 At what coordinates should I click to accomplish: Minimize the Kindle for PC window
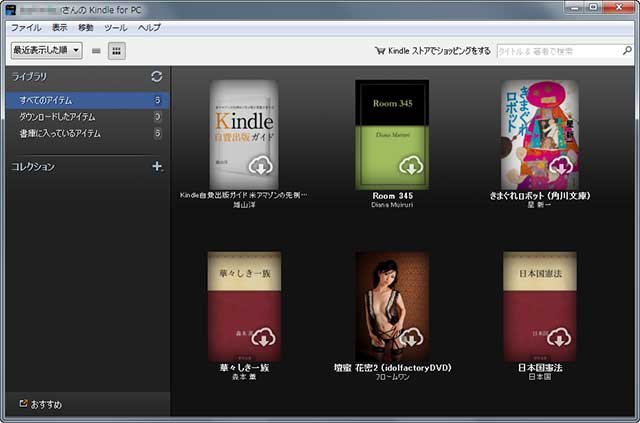(x=575, y=7)
